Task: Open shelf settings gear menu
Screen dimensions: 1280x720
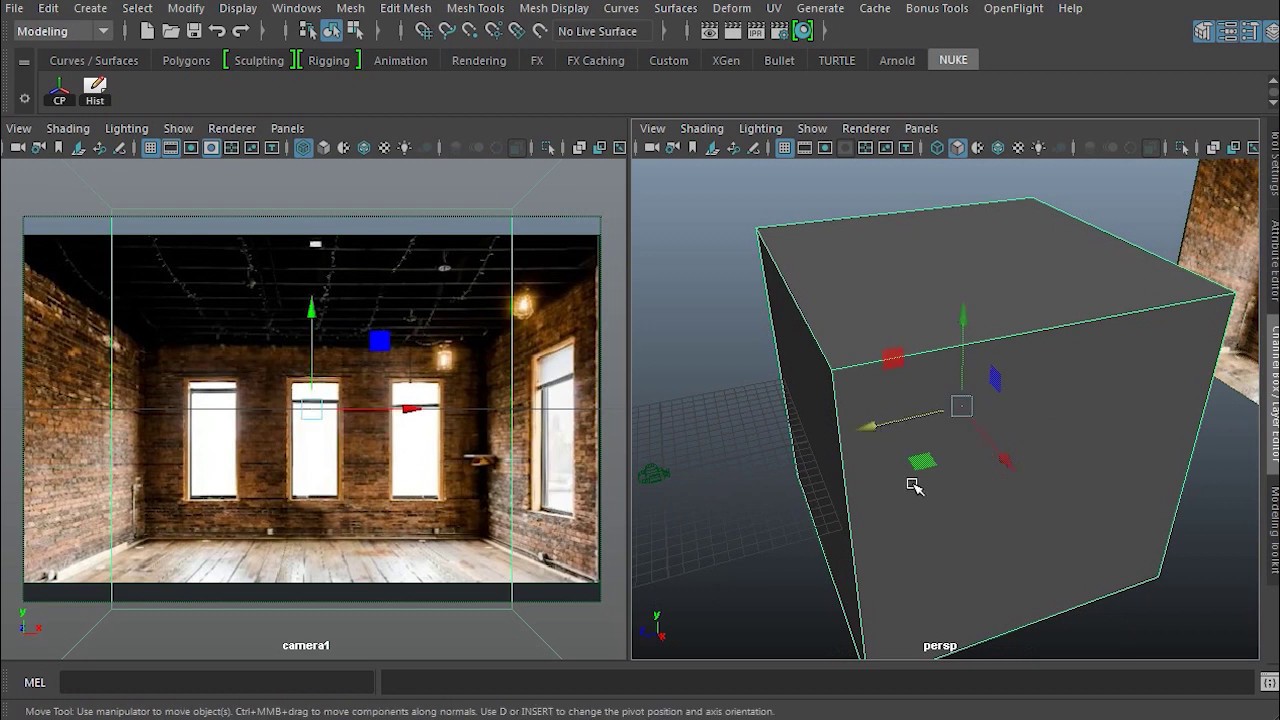Action: tap(24, 98)
